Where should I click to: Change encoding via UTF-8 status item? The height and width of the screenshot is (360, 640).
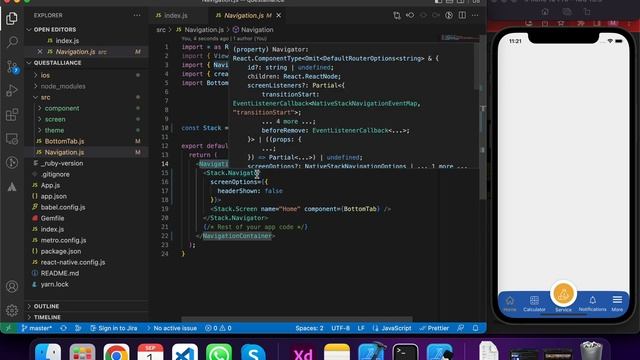340,328
